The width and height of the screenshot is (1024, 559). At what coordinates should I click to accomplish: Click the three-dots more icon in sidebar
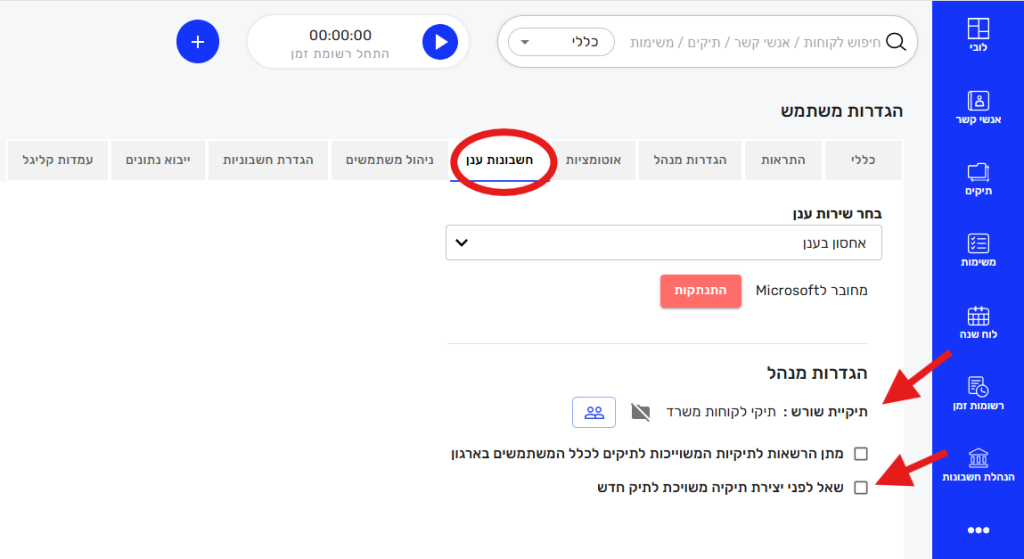pos(978,530)
